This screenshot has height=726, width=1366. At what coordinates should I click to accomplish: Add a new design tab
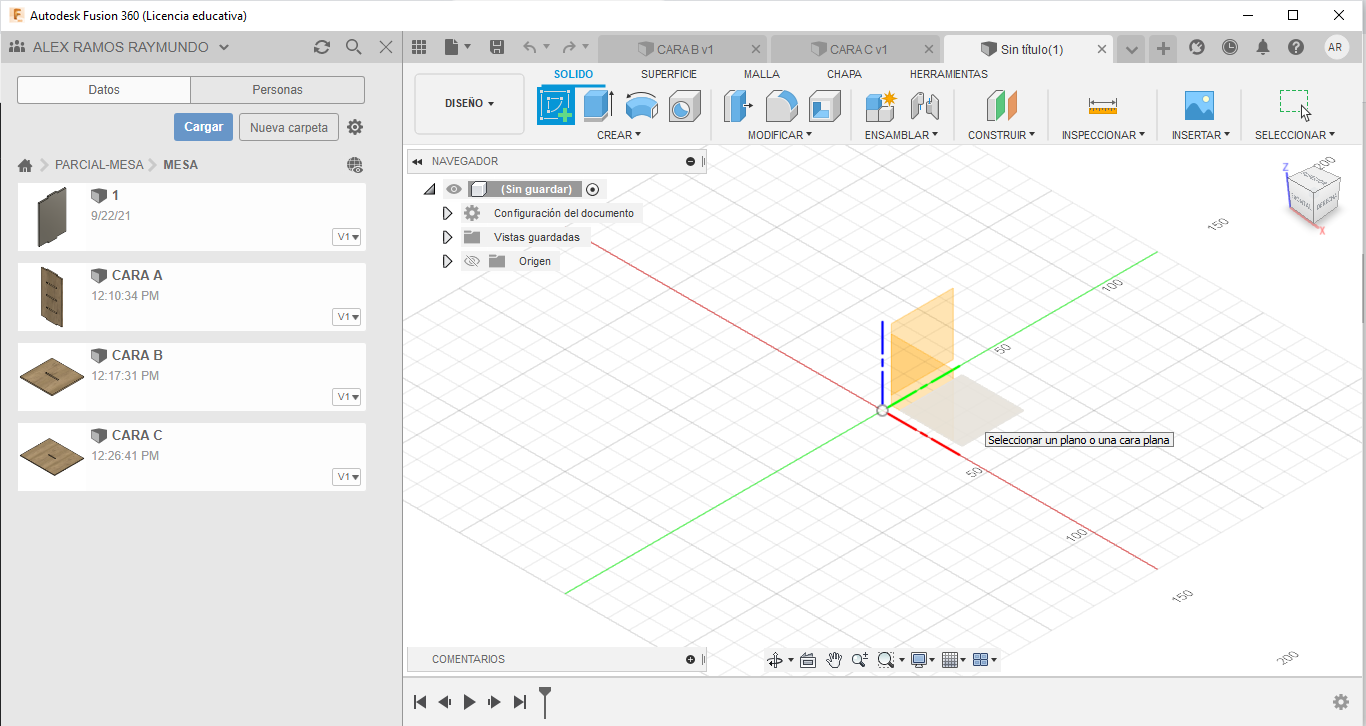tap(1162, 48)
